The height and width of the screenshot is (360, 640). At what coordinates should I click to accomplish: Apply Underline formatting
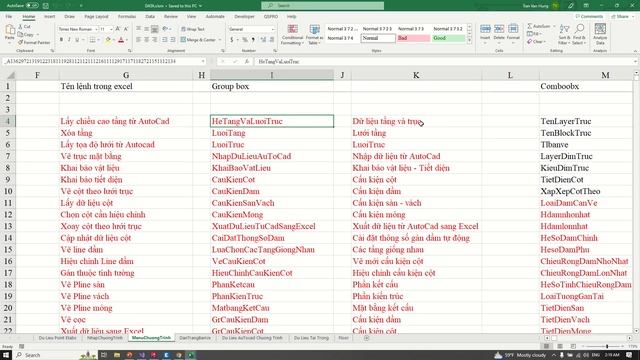[76, 40]
